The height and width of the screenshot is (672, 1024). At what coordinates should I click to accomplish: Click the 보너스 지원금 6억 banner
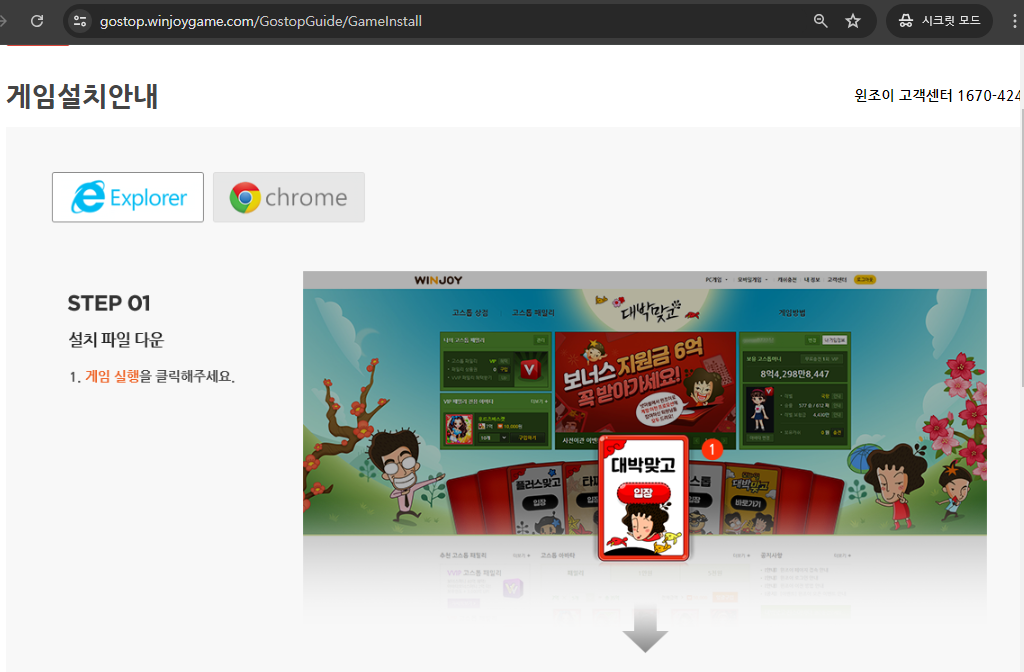645,381
